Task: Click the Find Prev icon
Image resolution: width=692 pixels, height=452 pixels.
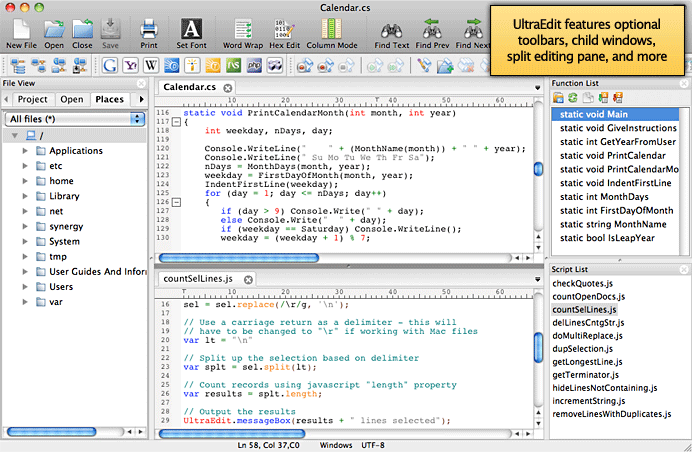Action: point(431,28)
